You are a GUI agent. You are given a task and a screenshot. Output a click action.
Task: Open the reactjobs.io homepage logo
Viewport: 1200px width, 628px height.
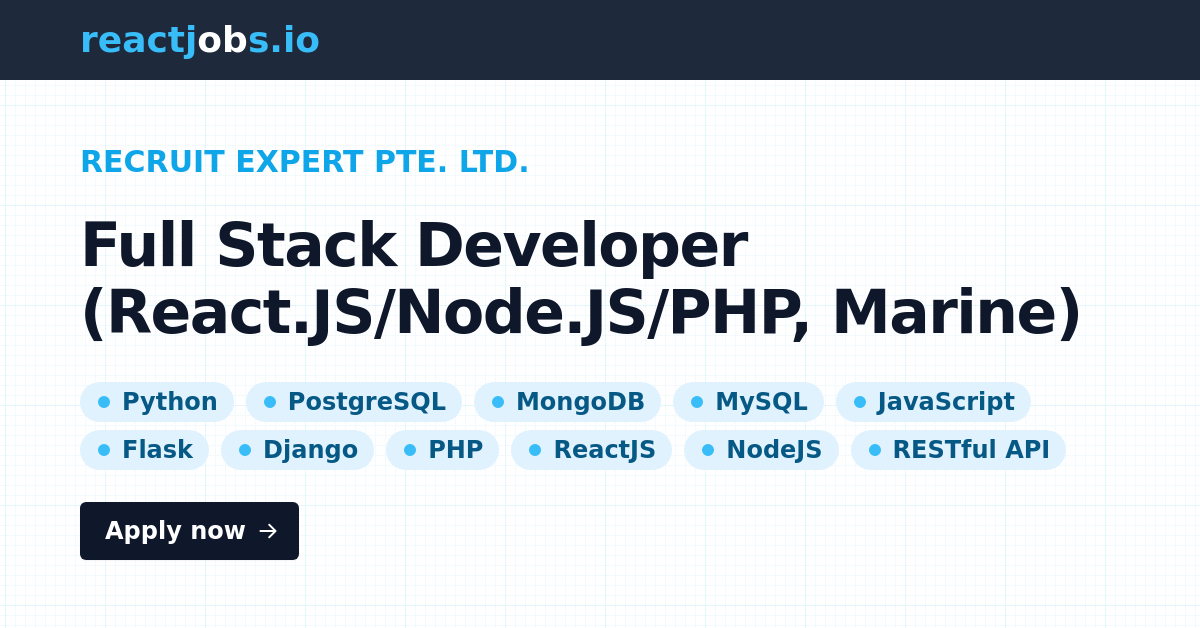pos(200,40)
